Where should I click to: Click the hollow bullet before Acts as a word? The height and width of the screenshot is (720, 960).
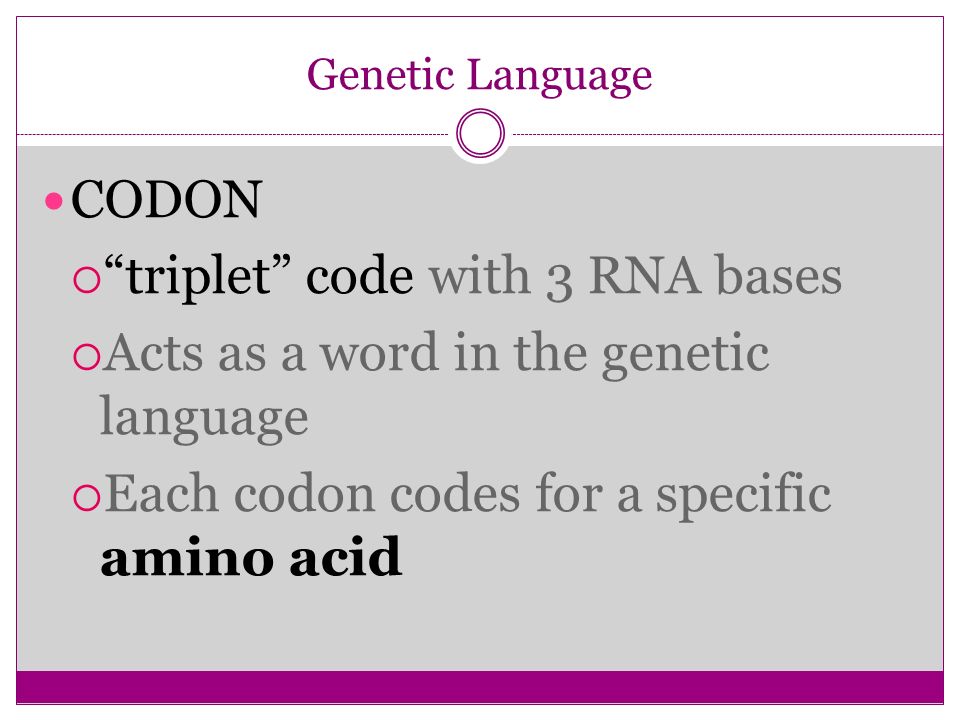pos(86,357)
